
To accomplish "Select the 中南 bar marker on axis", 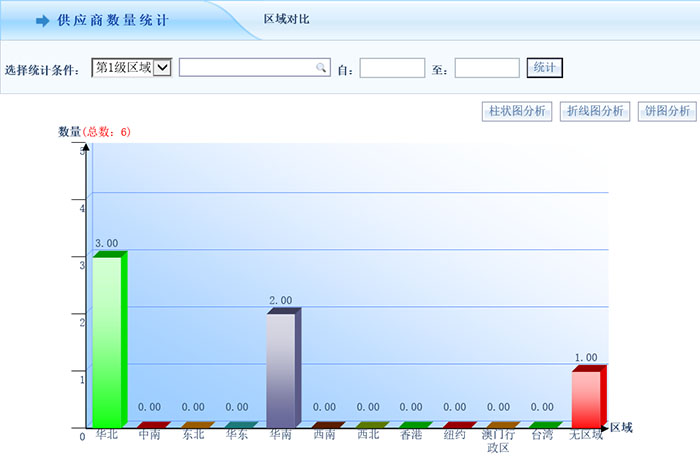I will coord(150,425).
